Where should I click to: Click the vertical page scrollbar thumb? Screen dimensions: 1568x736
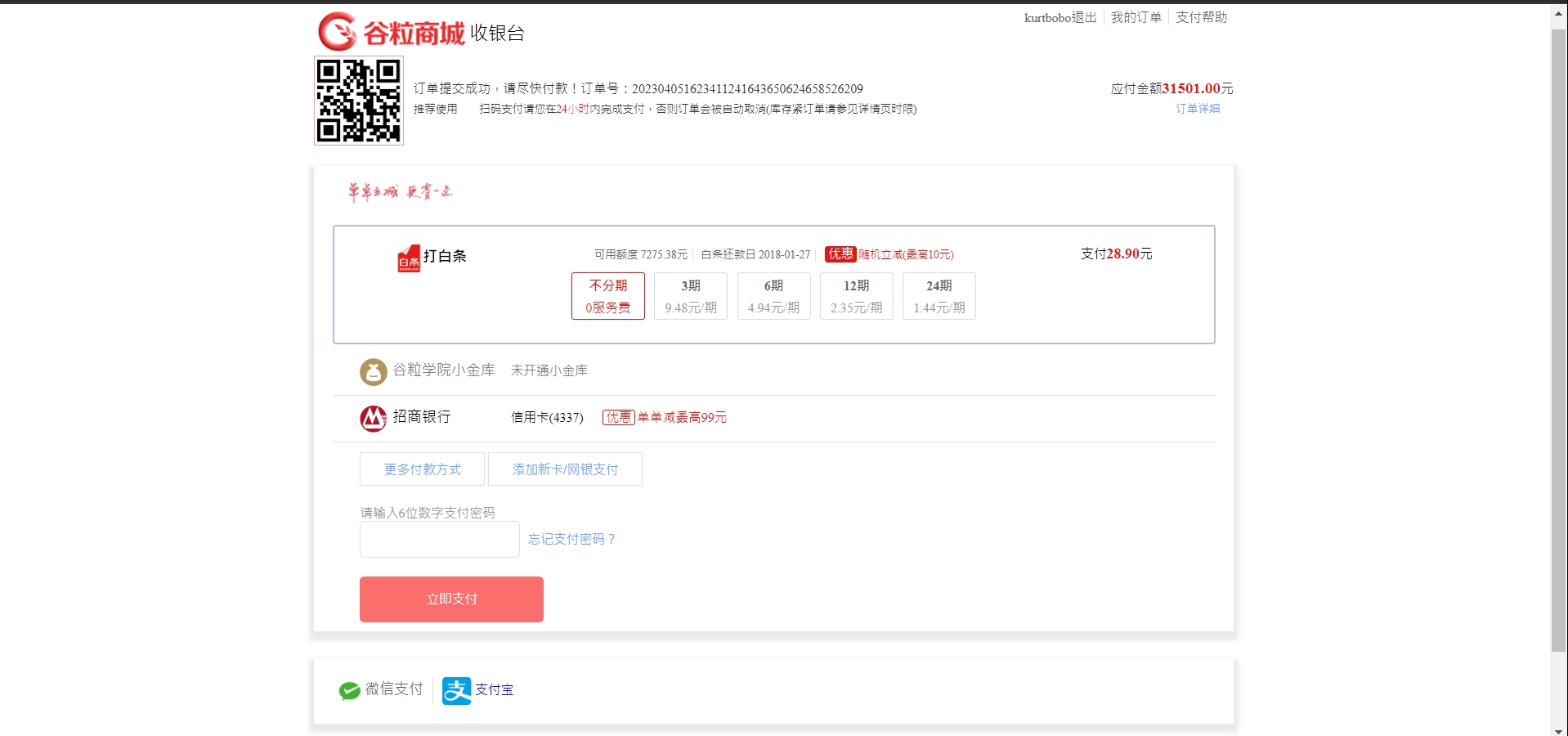pyautogui.click(x=1559, y=340)
